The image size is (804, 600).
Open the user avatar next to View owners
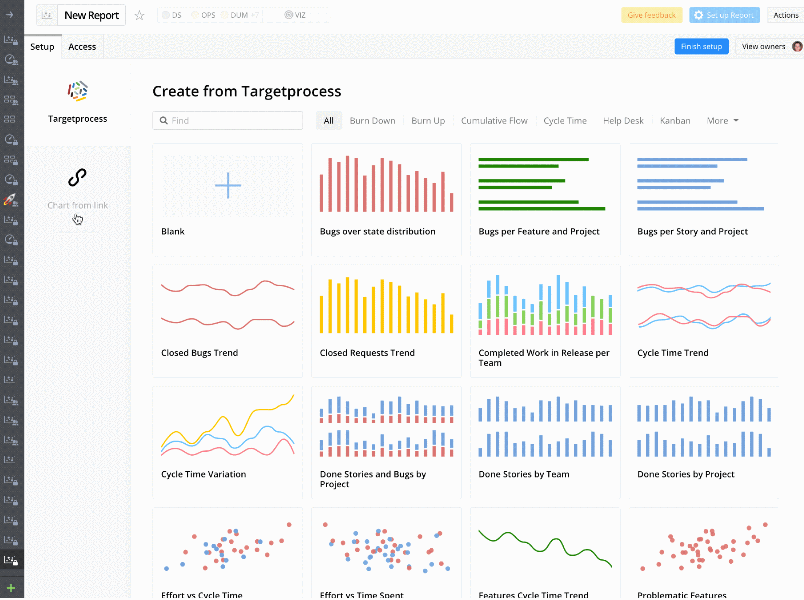(x=797, y=46)
